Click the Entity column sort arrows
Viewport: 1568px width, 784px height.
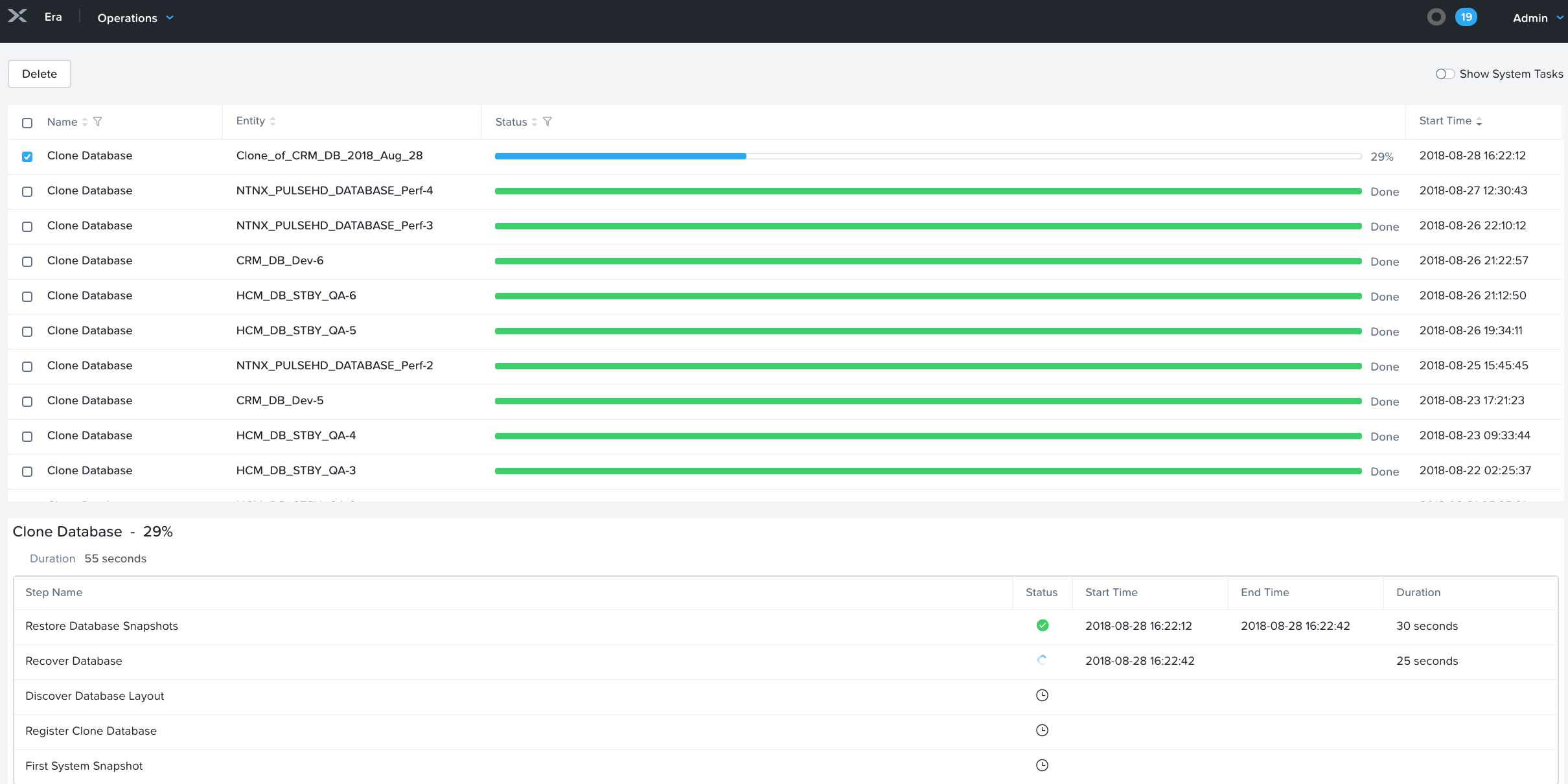(273, 121)
